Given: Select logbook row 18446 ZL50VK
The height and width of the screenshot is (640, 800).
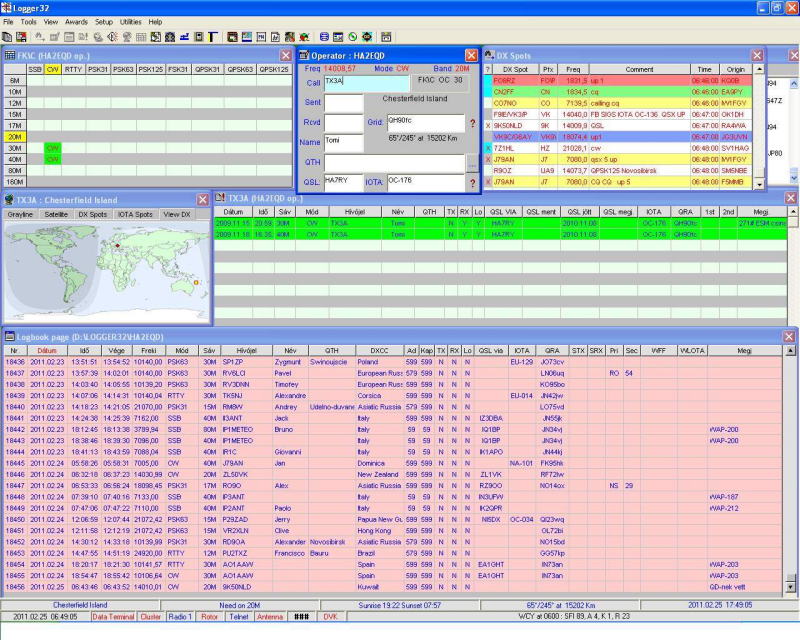Looking at the screenshot, I should (x=393, y=475).
